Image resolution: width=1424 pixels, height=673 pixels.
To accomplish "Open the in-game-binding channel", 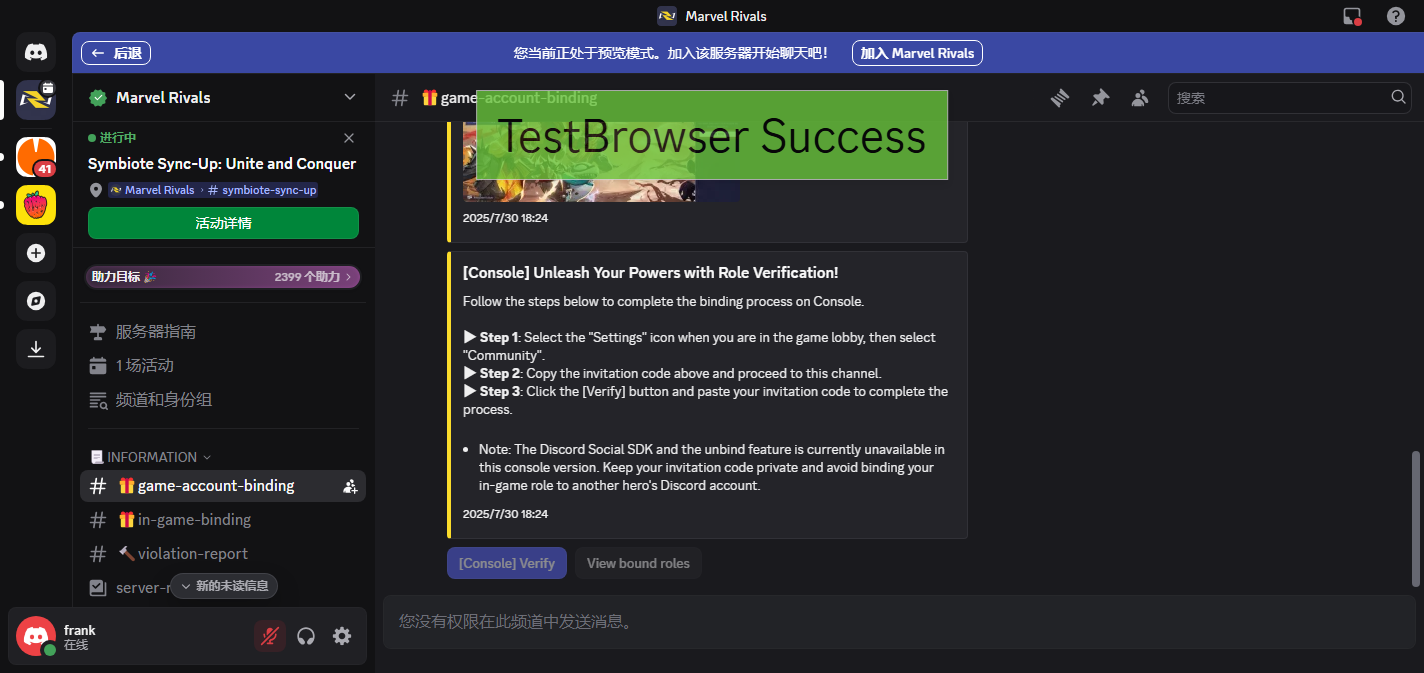I will [x=194, y=520].
